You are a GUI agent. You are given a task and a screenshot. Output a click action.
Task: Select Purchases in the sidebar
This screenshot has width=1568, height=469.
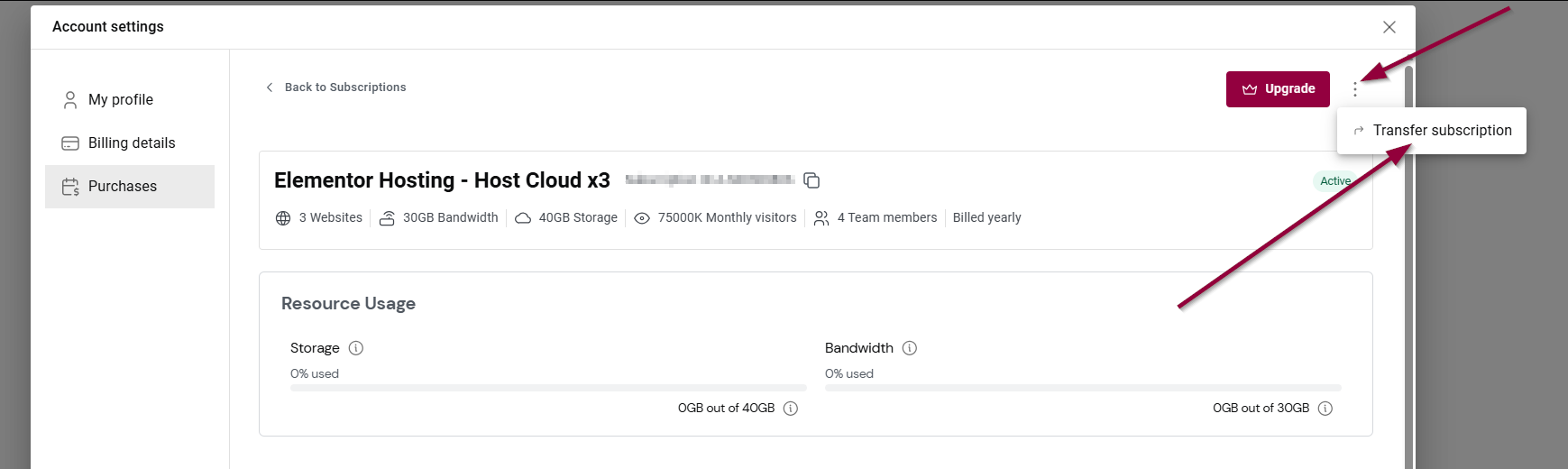(x=122, y=187)
